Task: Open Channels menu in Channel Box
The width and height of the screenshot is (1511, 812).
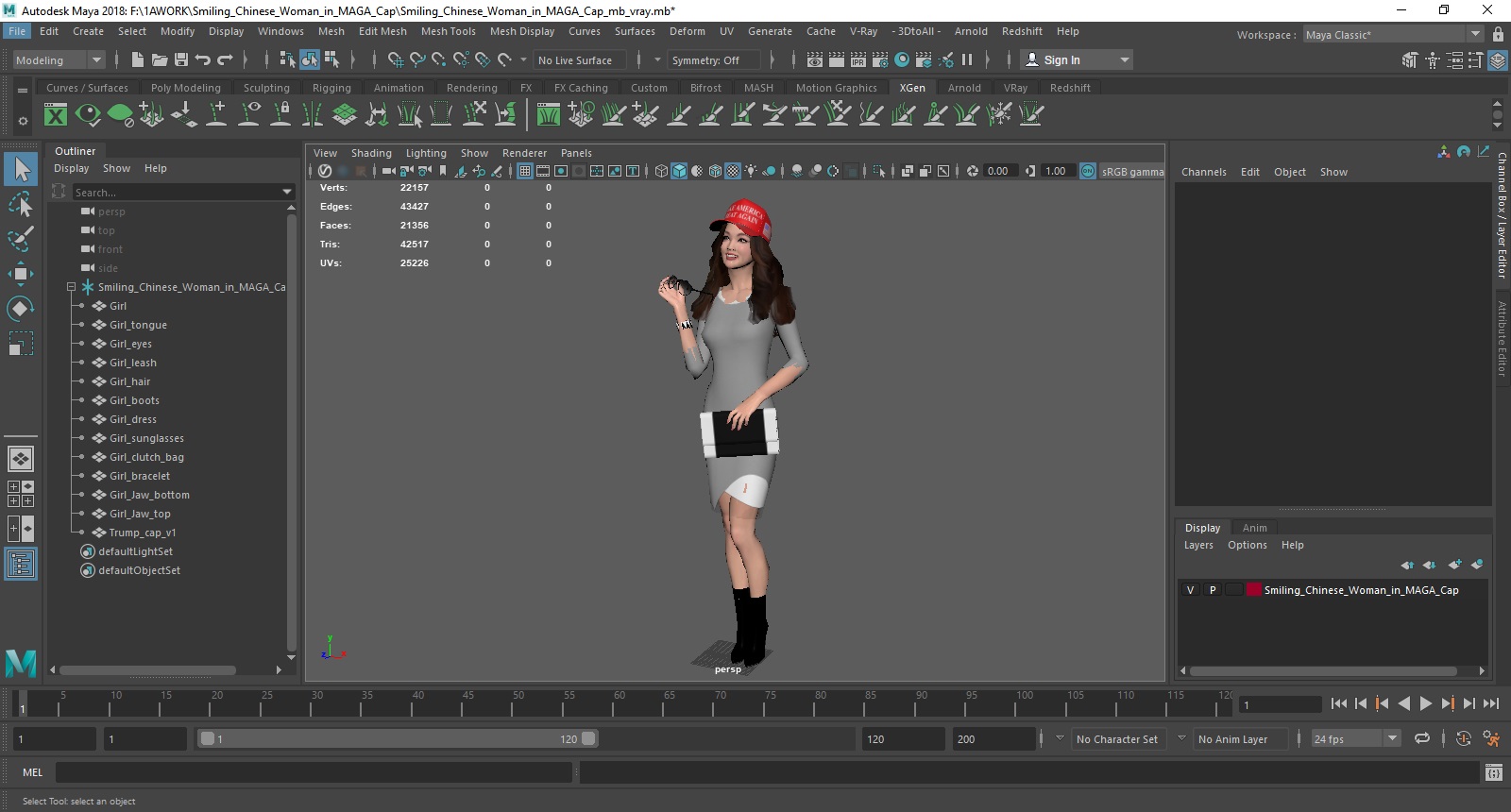Action: tap(1203, 172)
